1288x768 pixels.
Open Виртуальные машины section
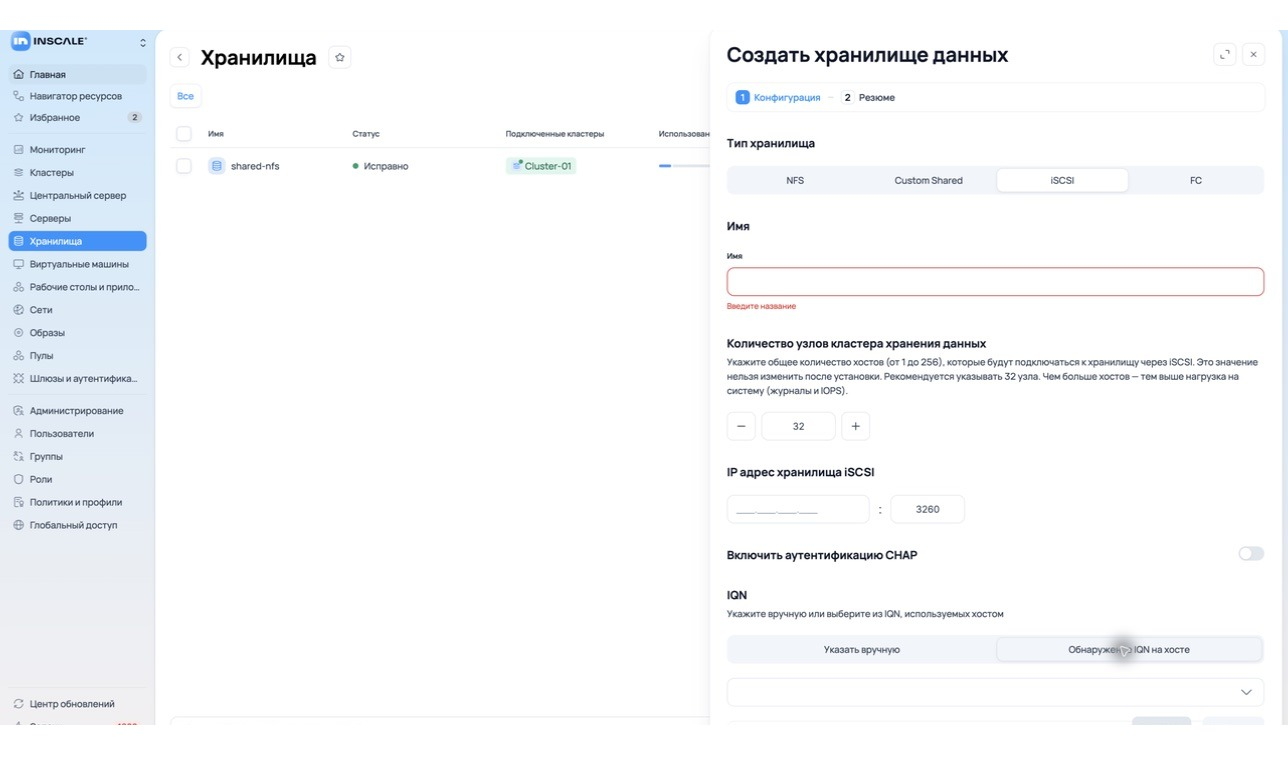click(x=77, y=264)
